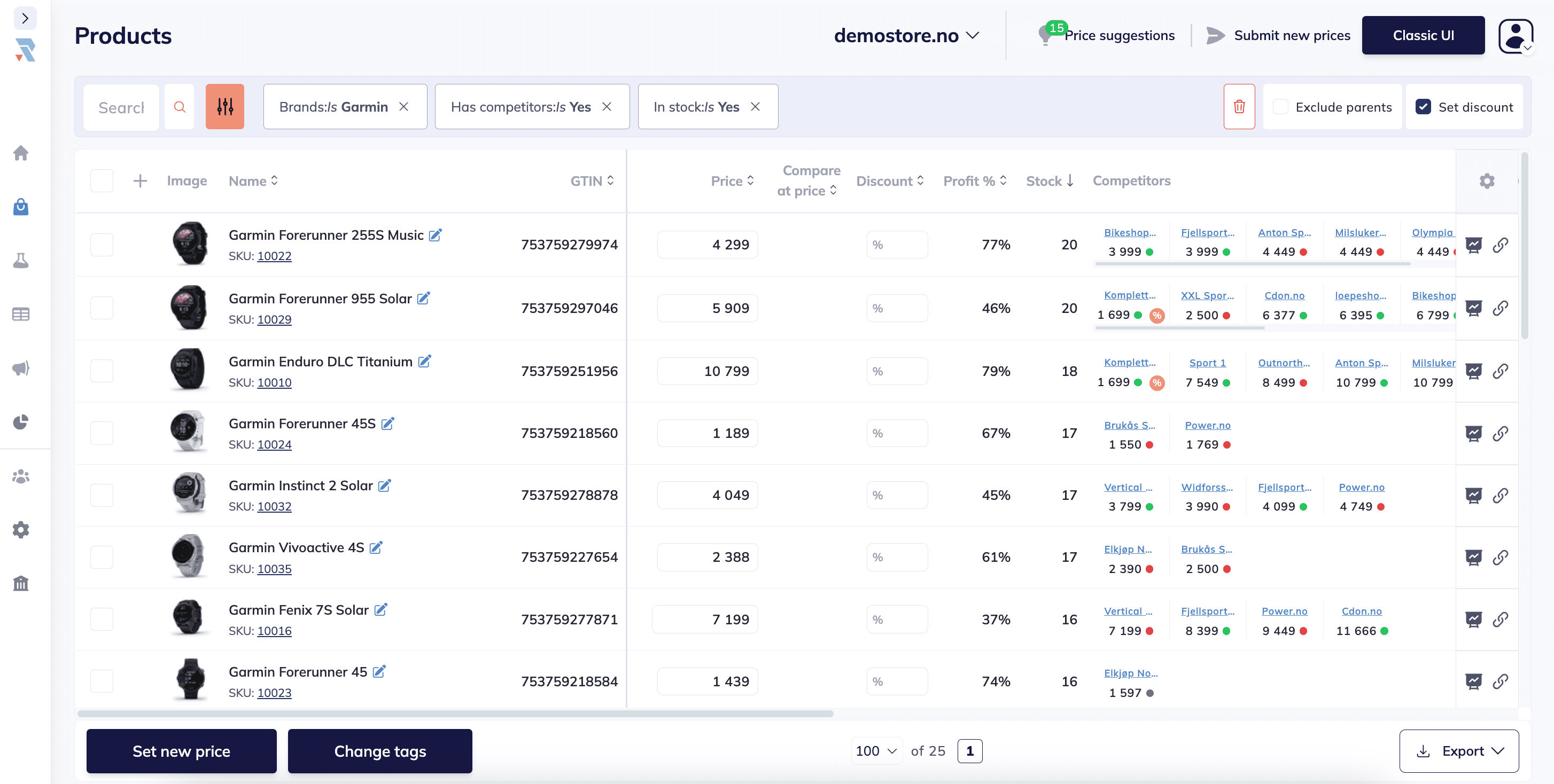1554x784 pixels.
Task: Enable the Exclude parents checkbox
Action: pos(1280,107)
